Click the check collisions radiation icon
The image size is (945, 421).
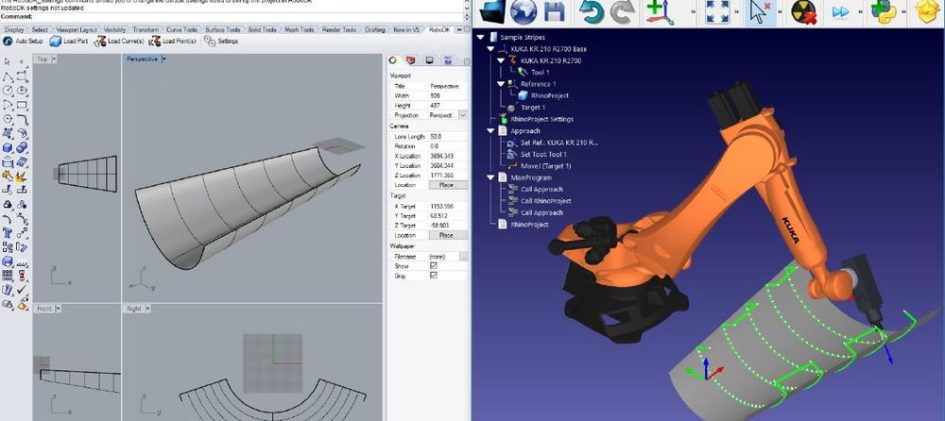tap(804, 12)
